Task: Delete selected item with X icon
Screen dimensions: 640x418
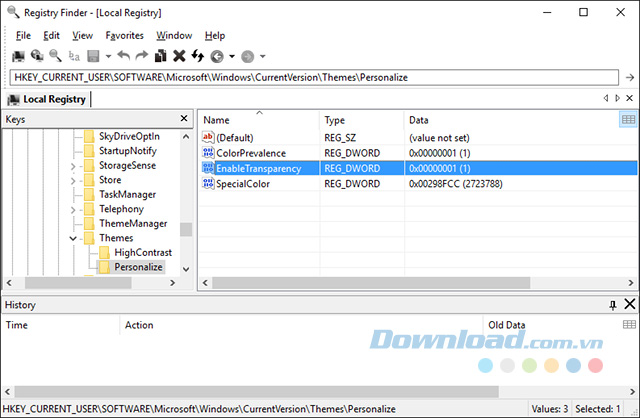Action: [179, 56]
